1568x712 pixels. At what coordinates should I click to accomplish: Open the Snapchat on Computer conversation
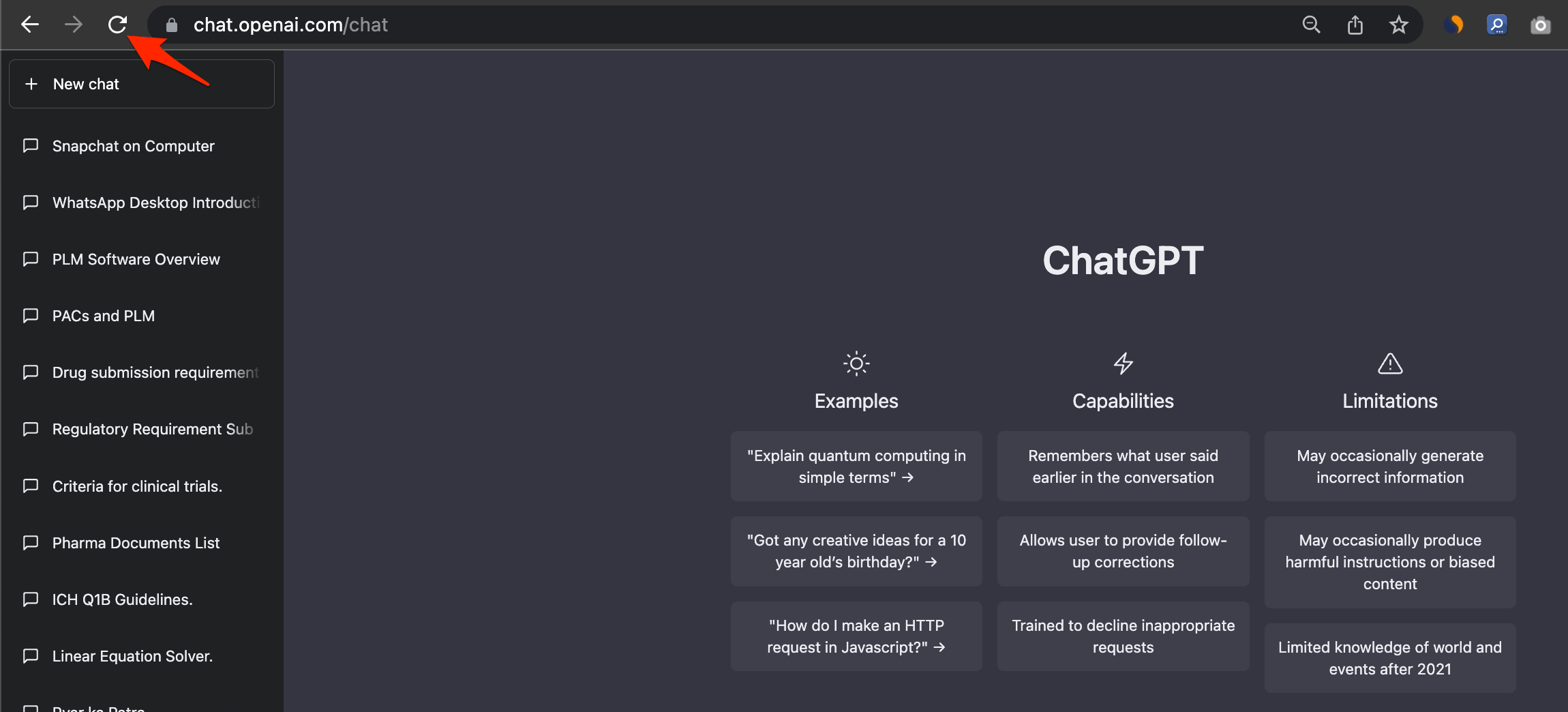(134, 146)
